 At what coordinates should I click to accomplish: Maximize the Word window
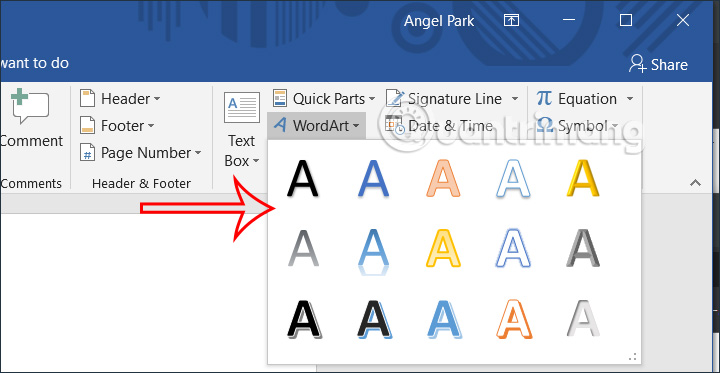click(x=625, y=20)
